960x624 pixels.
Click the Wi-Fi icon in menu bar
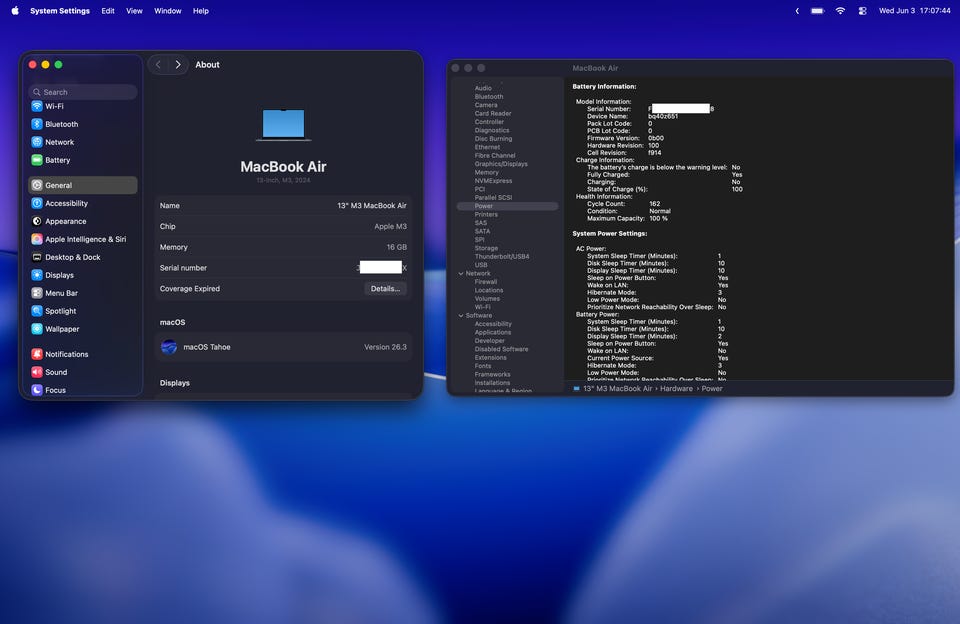coord(840,10)
